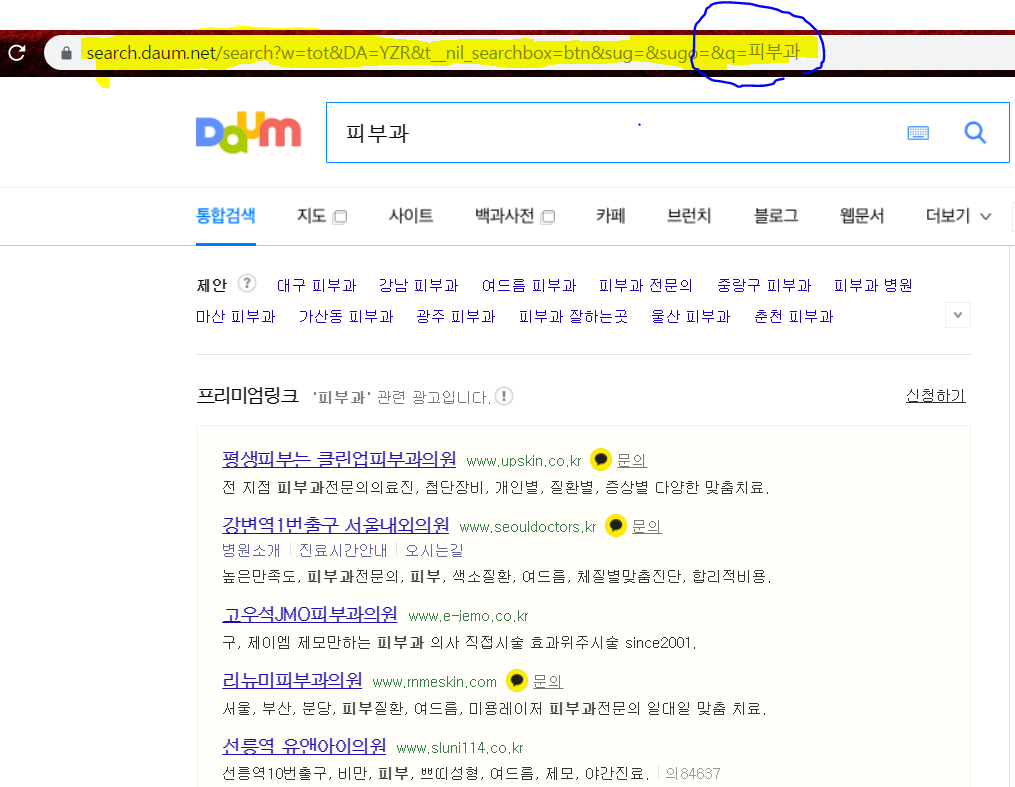1015x787 pixels.
Task: Click the 프리미엄링크 section heading
Action: [x=247, y=395]
